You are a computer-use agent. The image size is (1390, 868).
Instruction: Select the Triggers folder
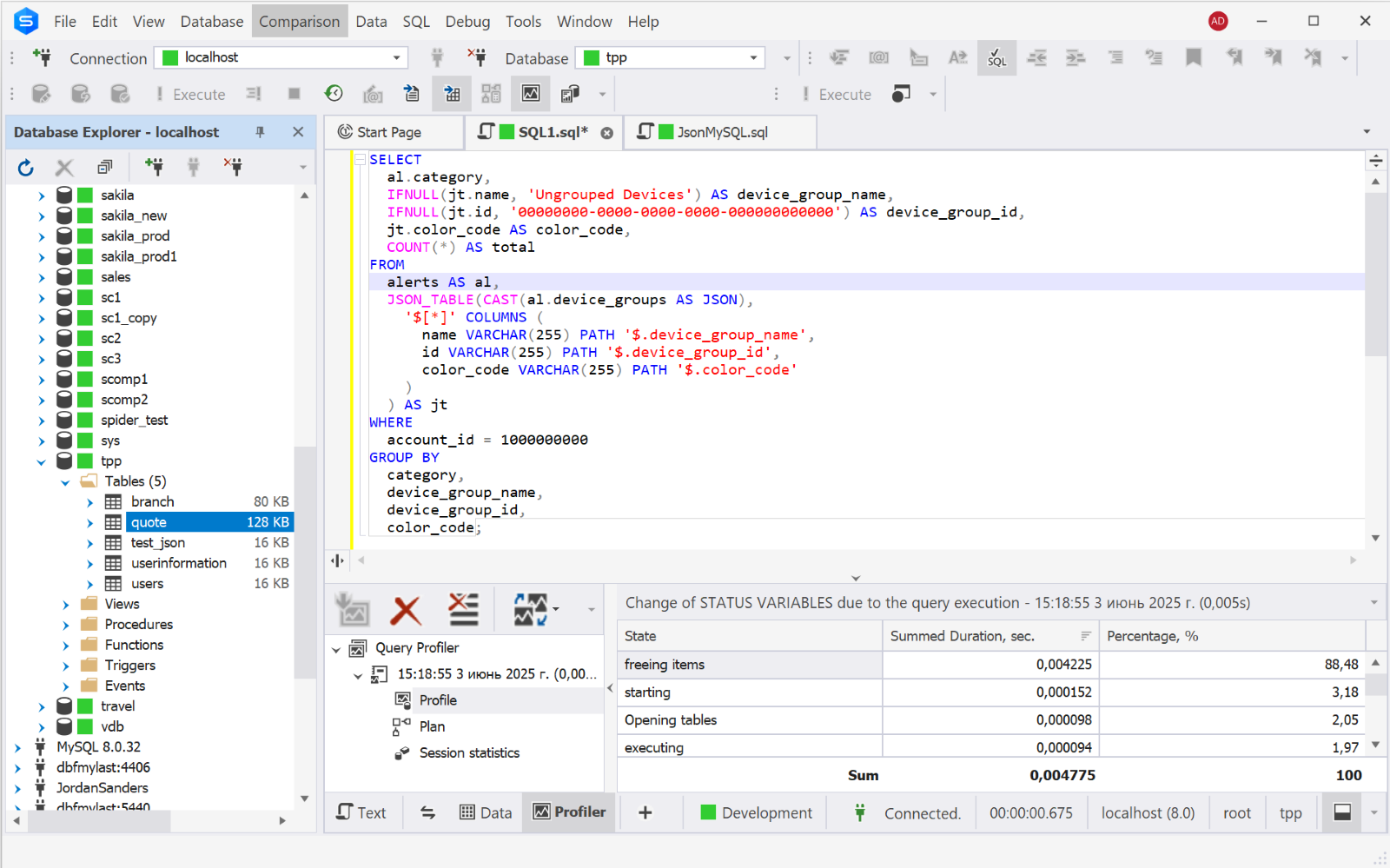[x=130, y=666]
